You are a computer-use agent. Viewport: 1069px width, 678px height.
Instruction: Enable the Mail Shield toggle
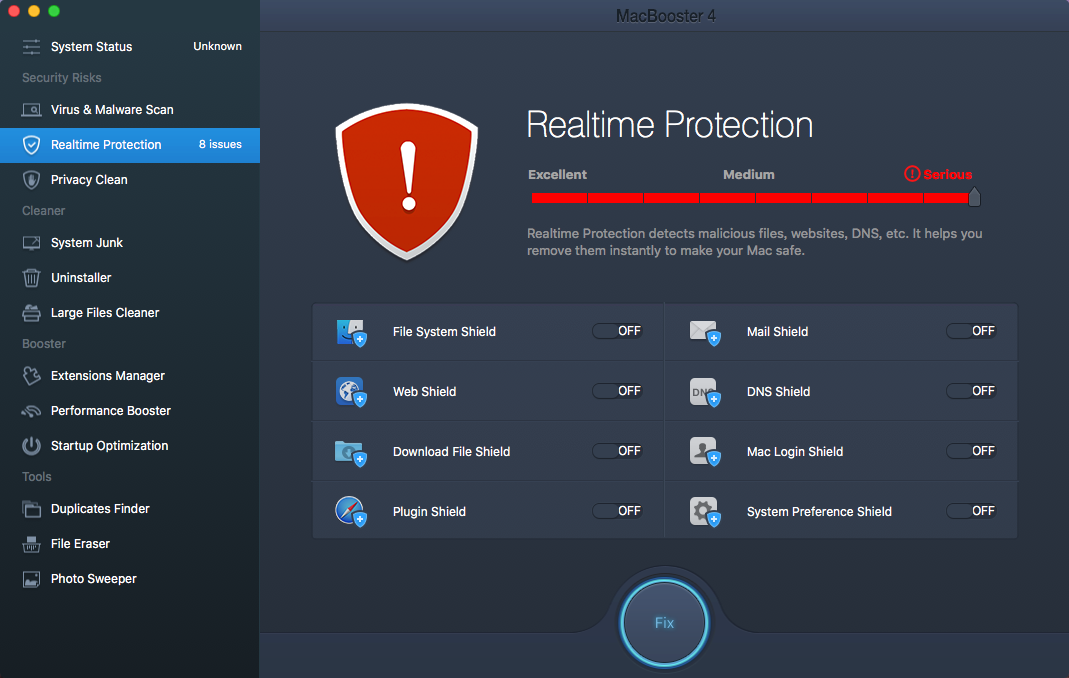pos(971,331)
